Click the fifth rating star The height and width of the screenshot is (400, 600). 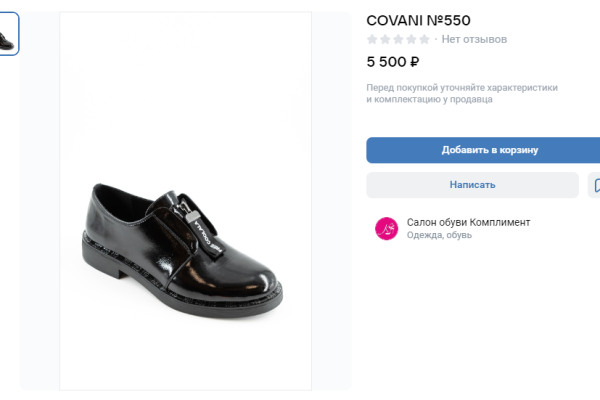point(424,40)
